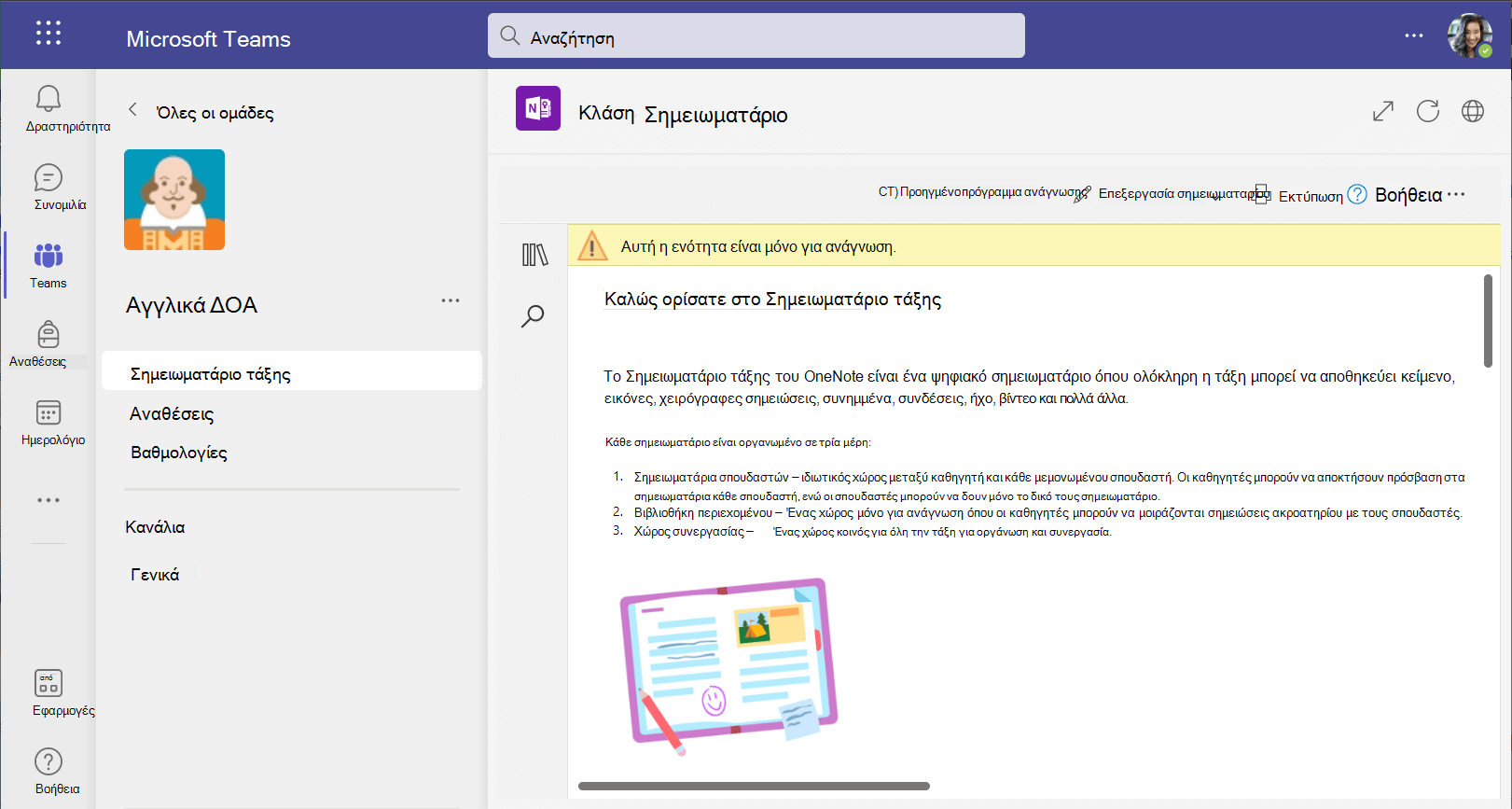The width and height of the screenshot is (1512, 809).
Task: Open OneNote toolbar overflow ellipsis
Action: tap(1456, 194)
